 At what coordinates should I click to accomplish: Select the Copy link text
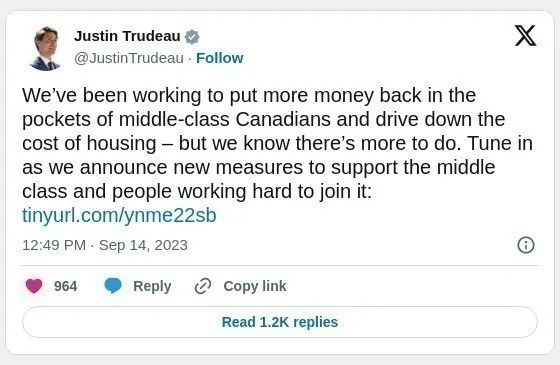pyautogui.click(x=255, y=286)
